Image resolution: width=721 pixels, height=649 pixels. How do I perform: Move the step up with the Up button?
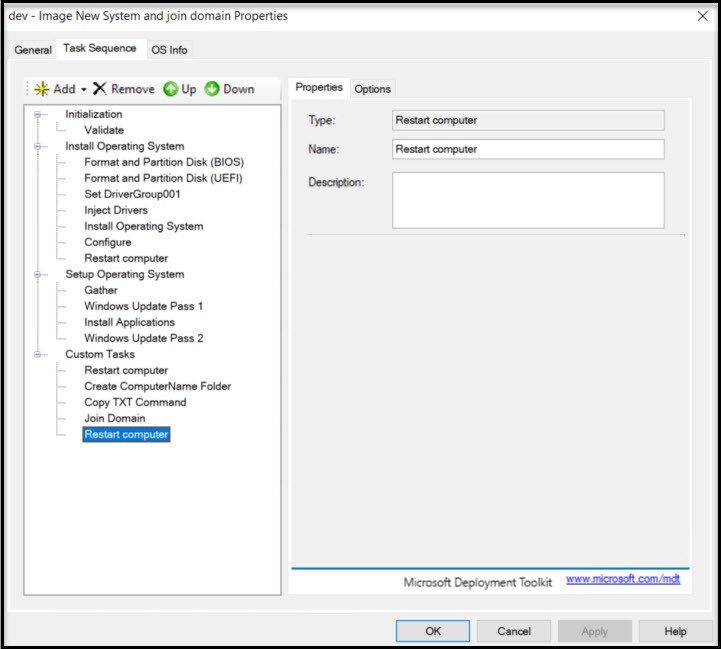click(180, 89)
